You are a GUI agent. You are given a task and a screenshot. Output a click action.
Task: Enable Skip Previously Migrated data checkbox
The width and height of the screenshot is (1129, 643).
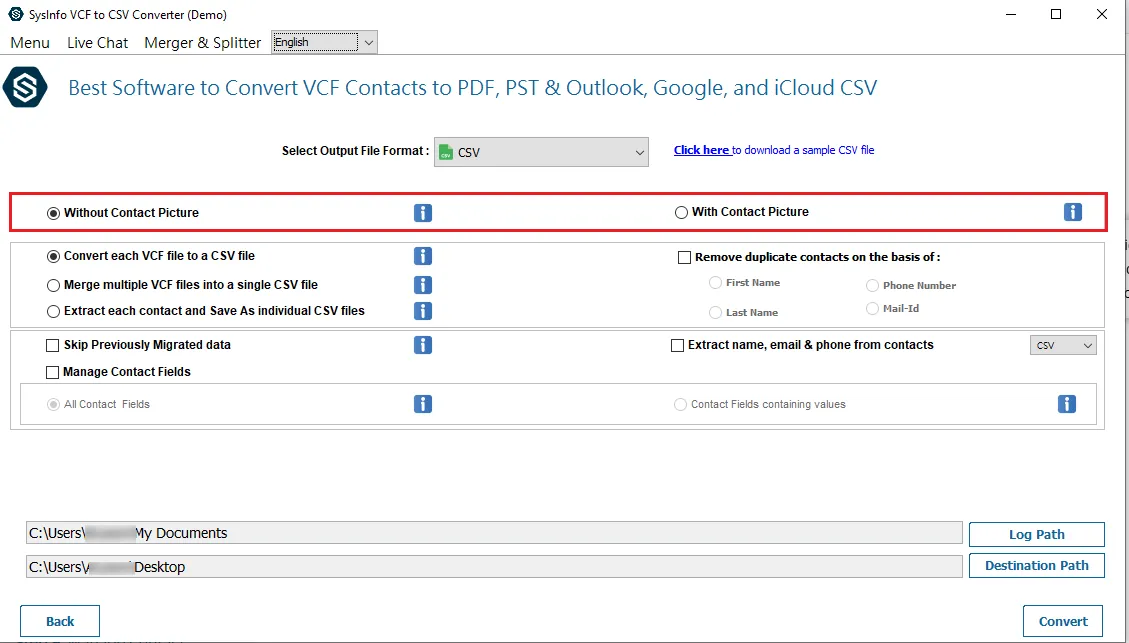point(53,345)
